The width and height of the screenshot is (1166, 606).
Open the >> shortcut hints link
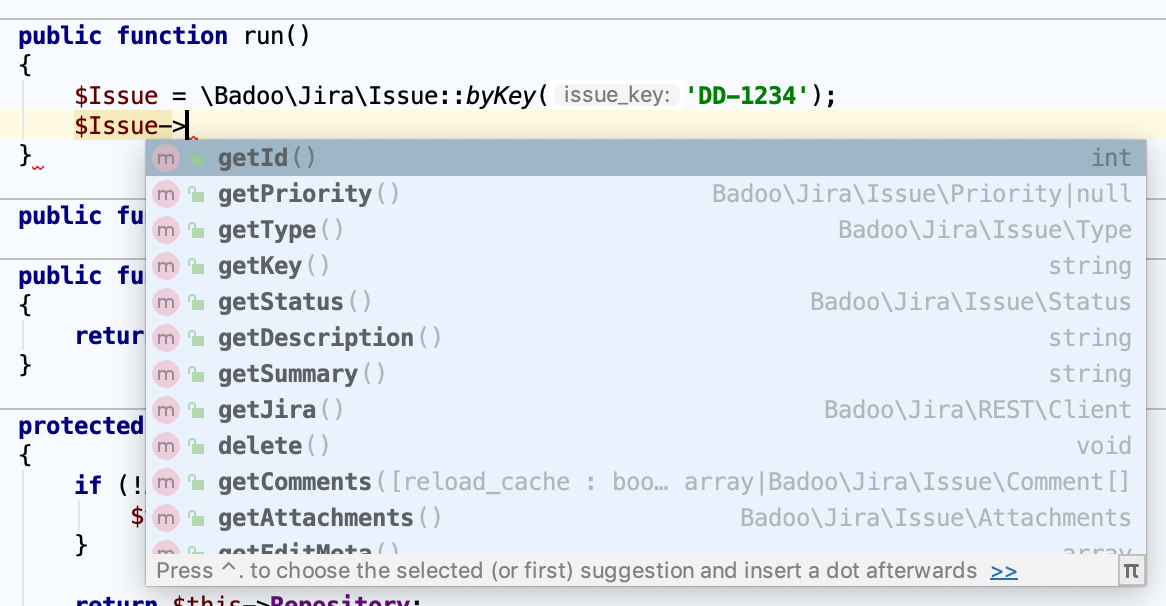(x=1005, y=570)
